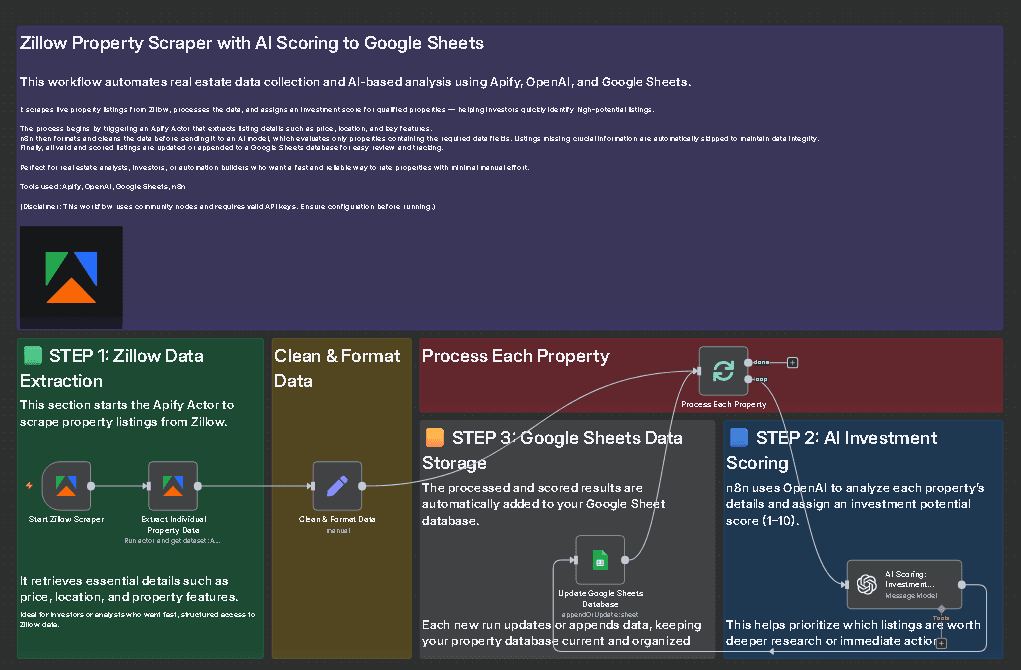Image resolution: width=1021 pixels, height=670 pixels.
Task: Open the Clean & Format Data pencil node
Action: click(x=337, y=486)
